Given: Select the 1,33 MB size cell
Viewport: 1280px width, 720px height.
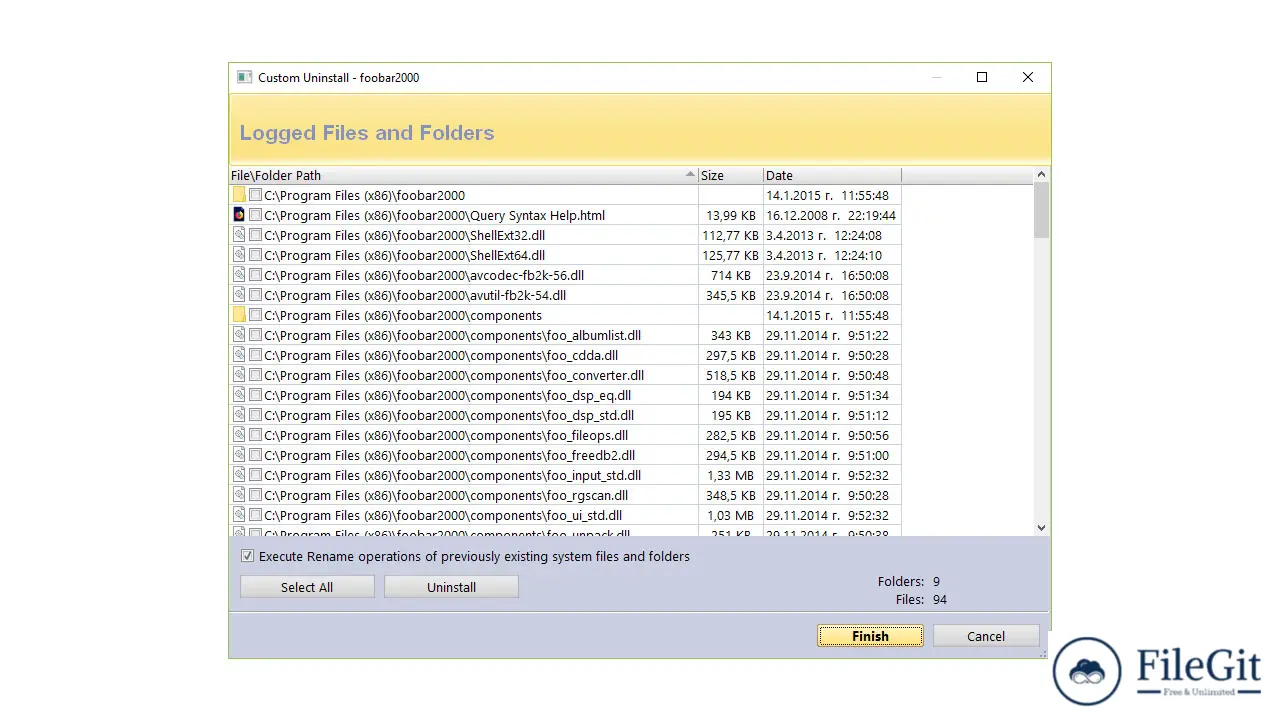Looking at the screenshot, I should point(731,475).
